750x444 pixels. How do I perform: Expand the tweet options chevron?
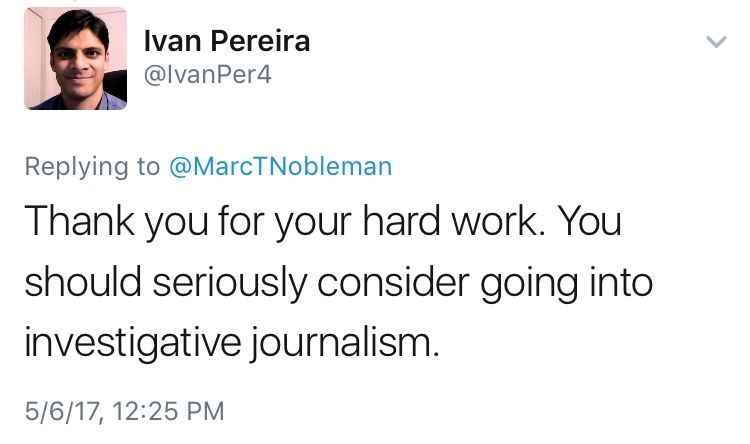coord(716,42)
